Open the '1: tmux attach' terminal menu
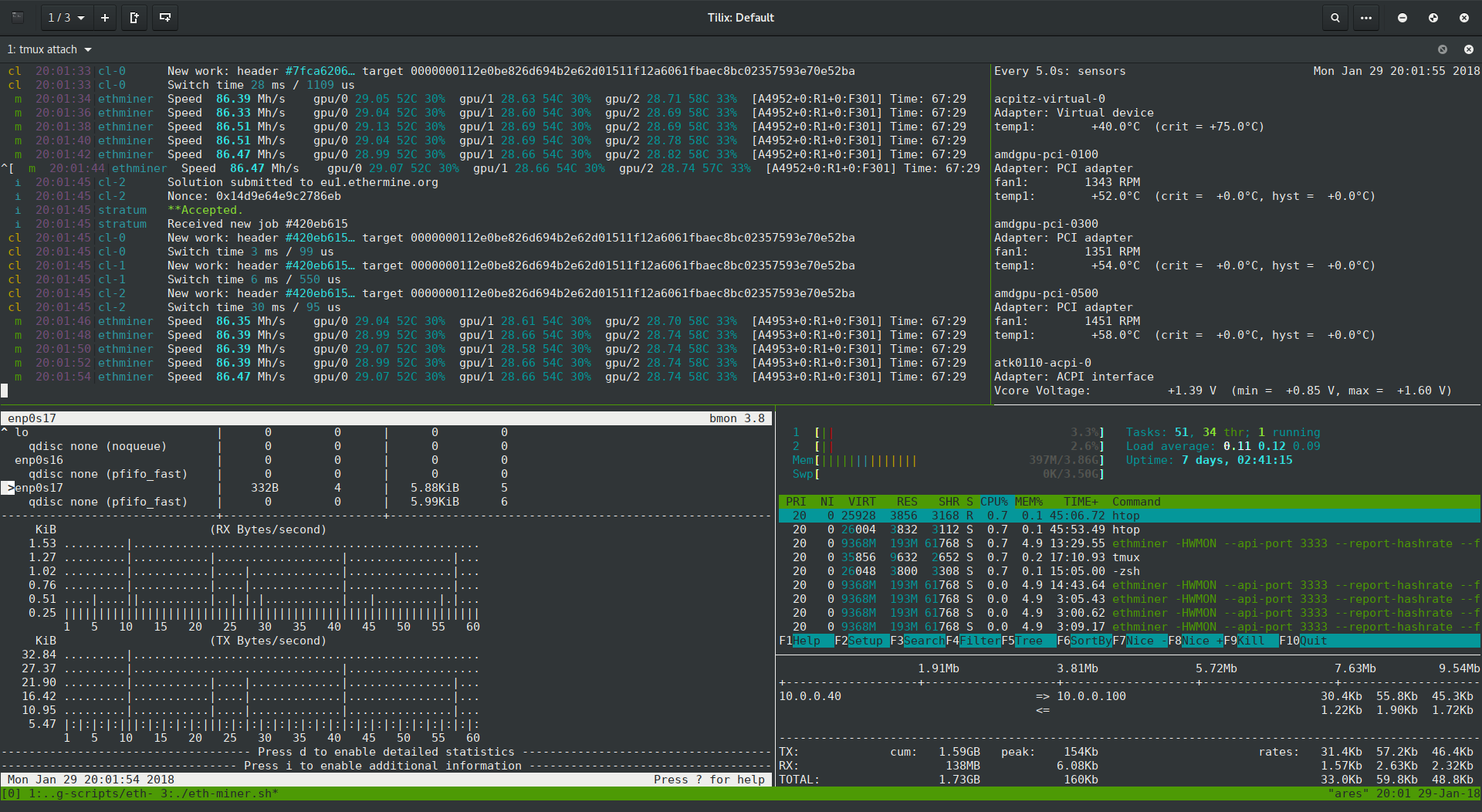Viewport: 1482px width, 812px height. [x=49, y=49]
